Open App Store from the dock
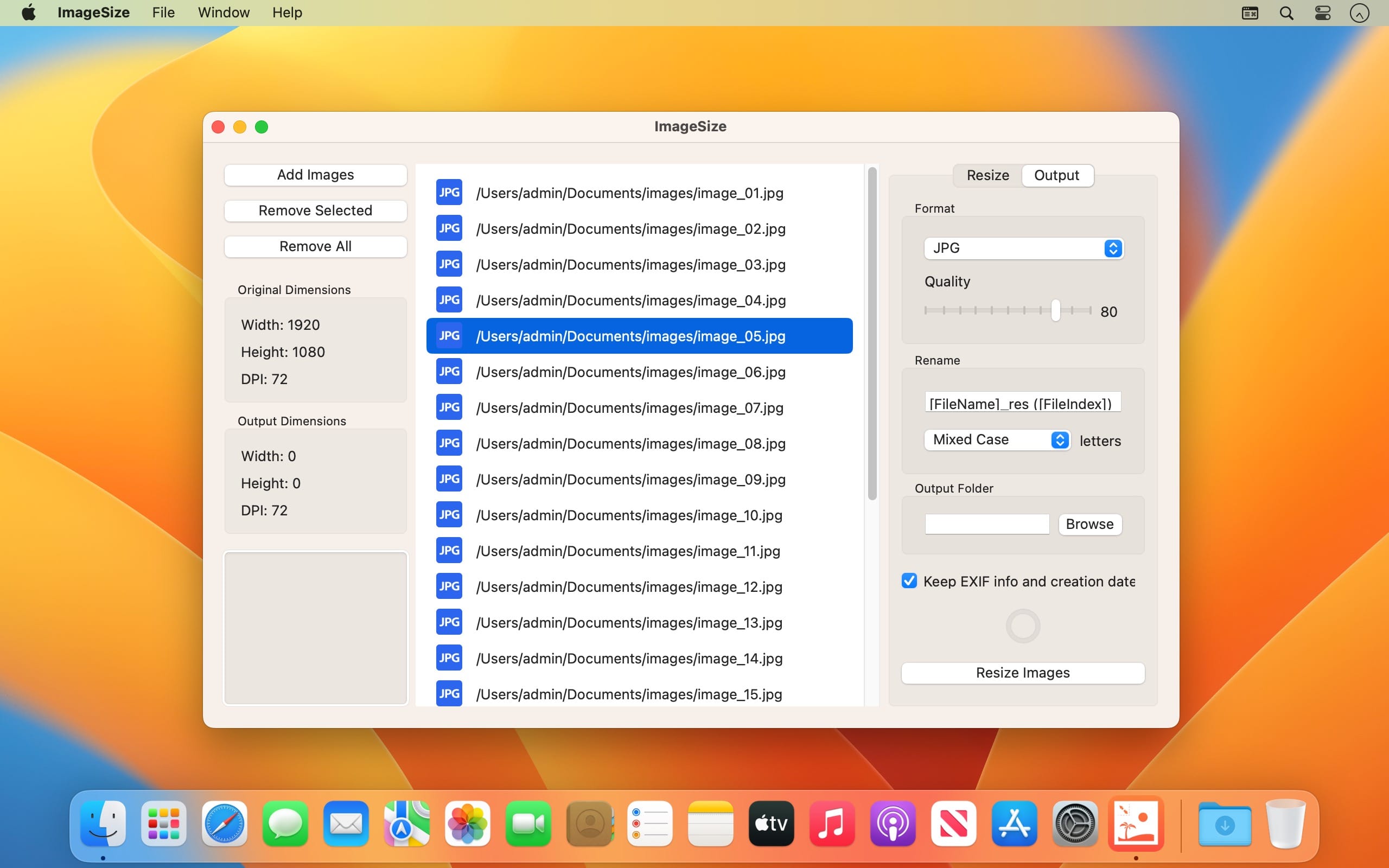The image size is (1389, 868). pyautogui.click(x=1014, y=823)
